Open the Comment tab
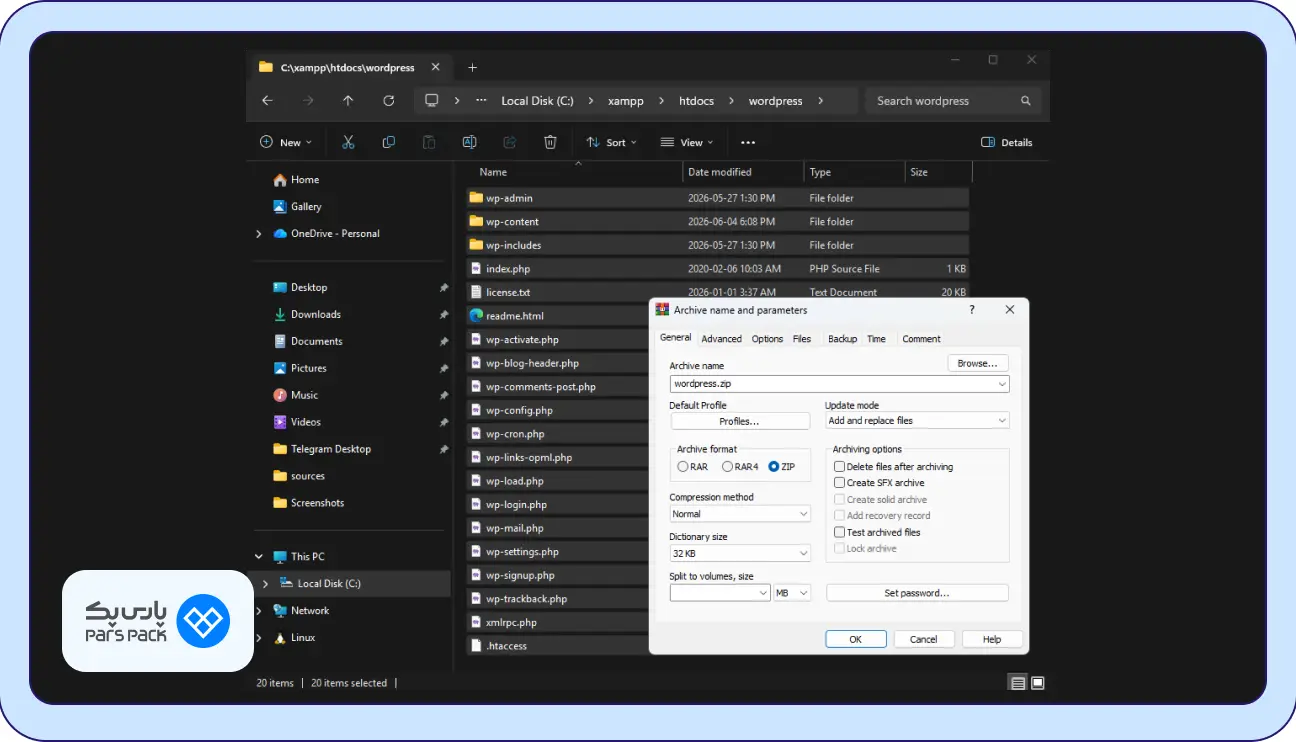1296x742 pixels. click(921, 339)
